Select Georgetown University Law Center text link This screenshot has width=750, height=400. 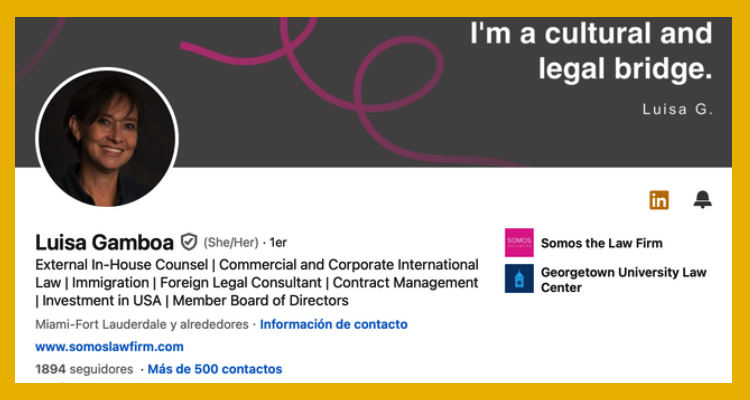[x=623, y=279]
